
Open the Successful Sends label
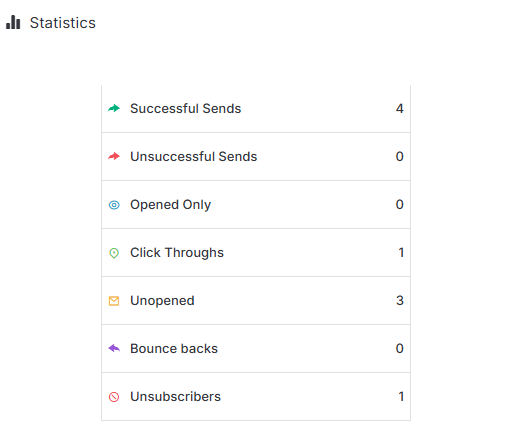(x=185, y=108)
